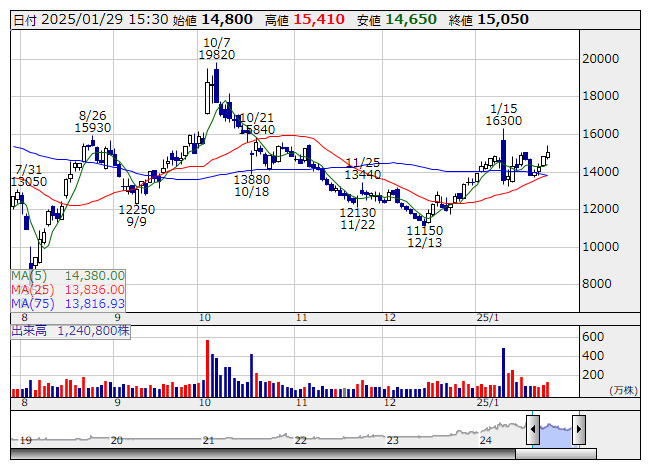Click the 11/25 13440 label

(x=363, y=168)
